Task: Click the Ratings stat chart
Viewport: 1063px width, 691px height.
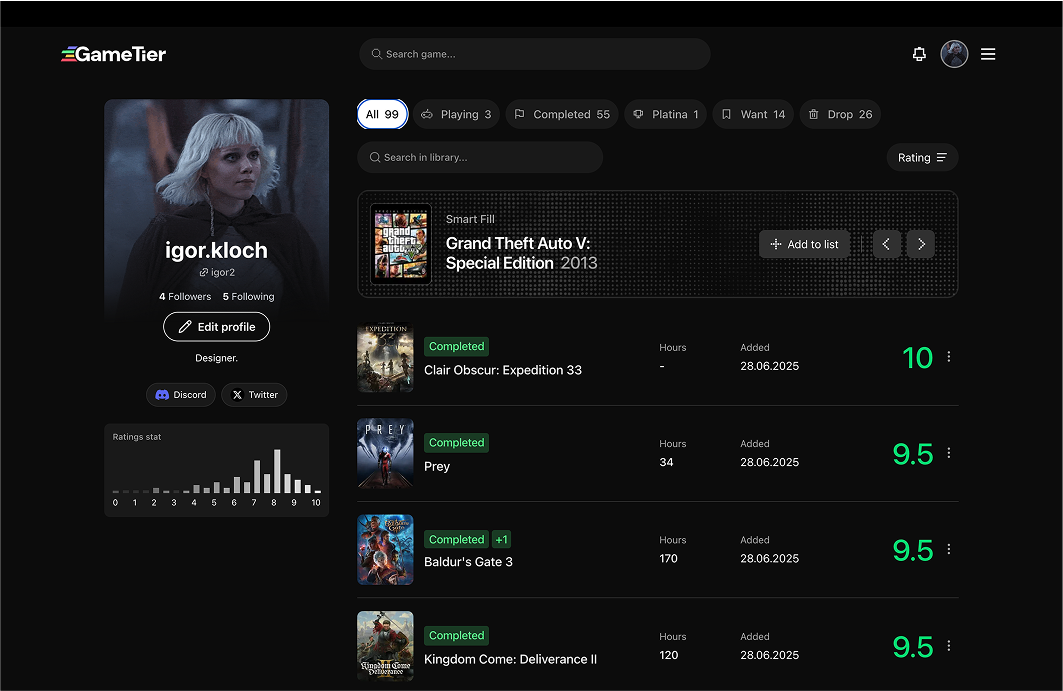Action: click(x=216, y=470)
